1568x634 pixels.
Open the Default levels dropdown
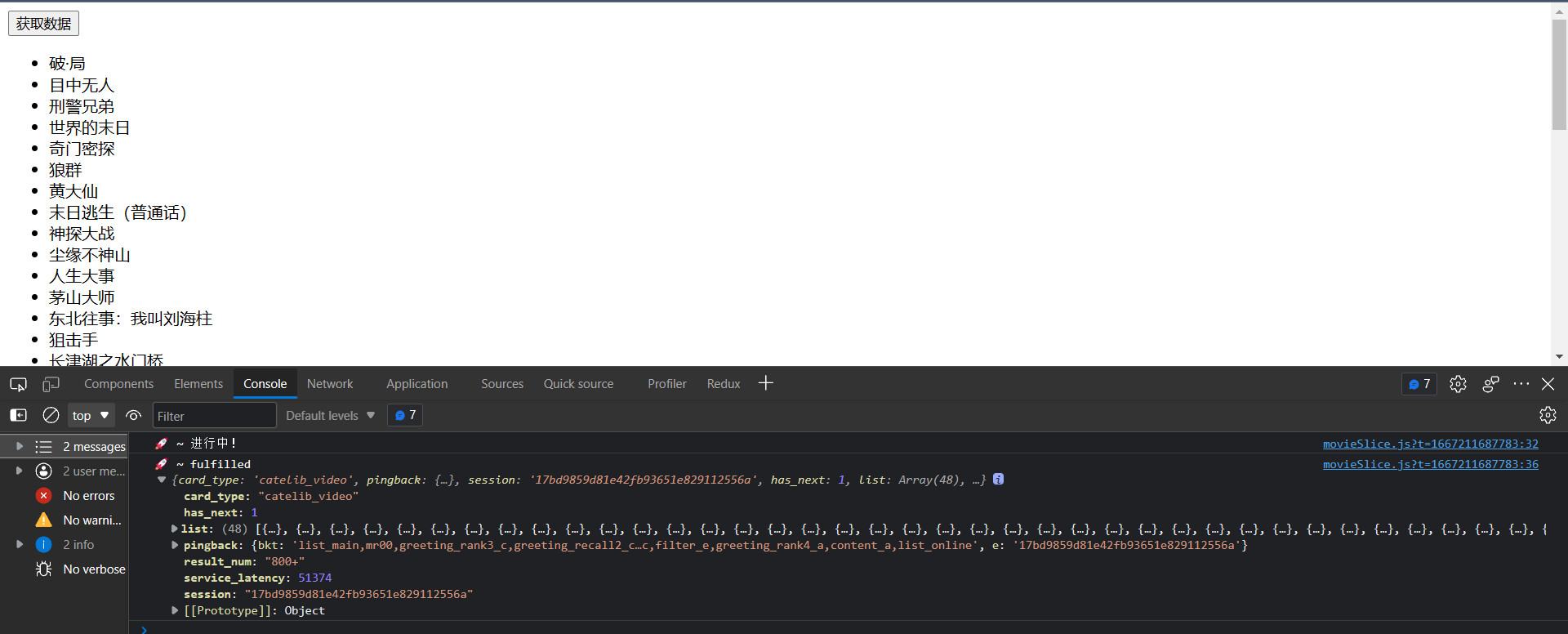330,415
